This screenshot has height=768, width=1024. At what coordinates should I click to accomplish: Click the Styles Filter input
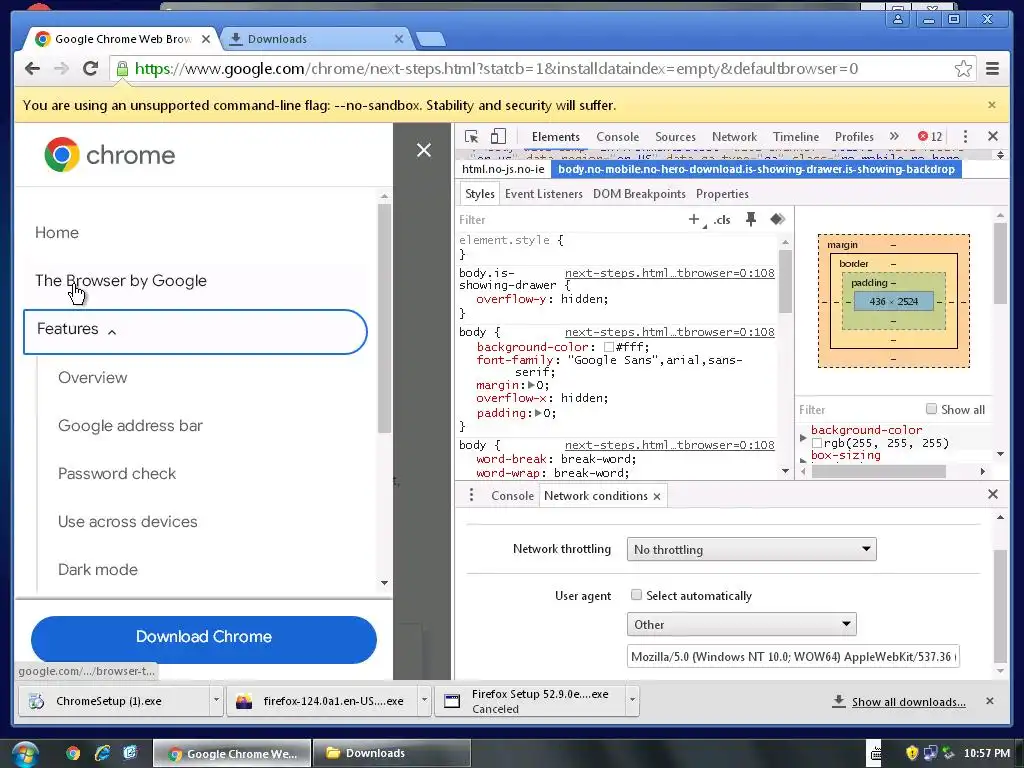click(x=568, y=220)
